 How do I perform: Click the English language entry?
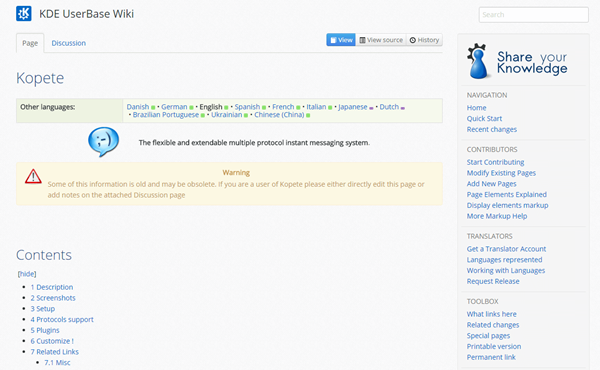[211, 107]
